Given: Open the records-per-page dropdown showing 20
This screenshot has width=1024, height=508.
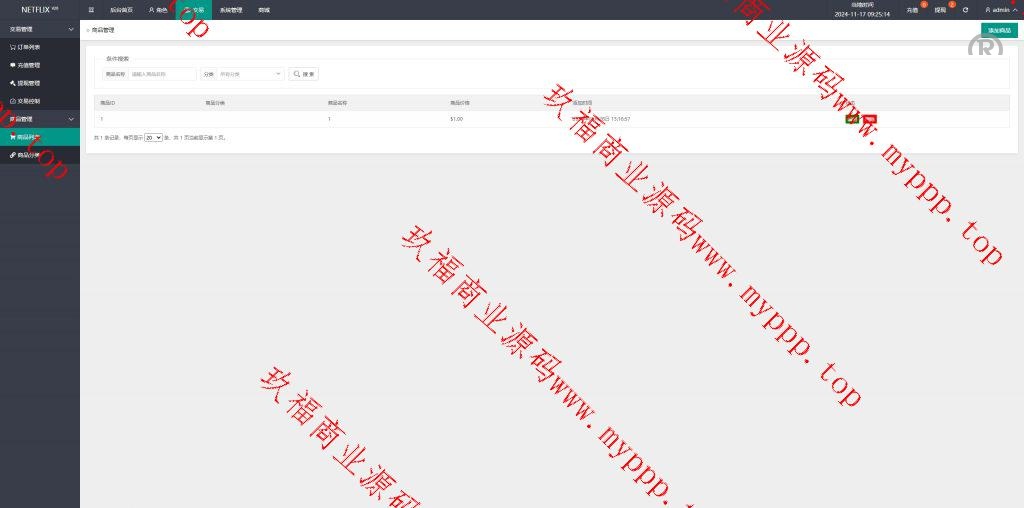Looking at the screenshot, I should coord(153,138).
